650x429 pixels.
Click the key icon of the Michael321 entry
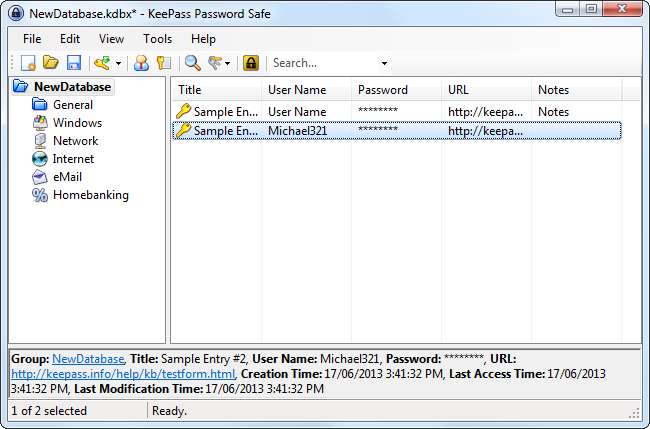coord(183,131)
